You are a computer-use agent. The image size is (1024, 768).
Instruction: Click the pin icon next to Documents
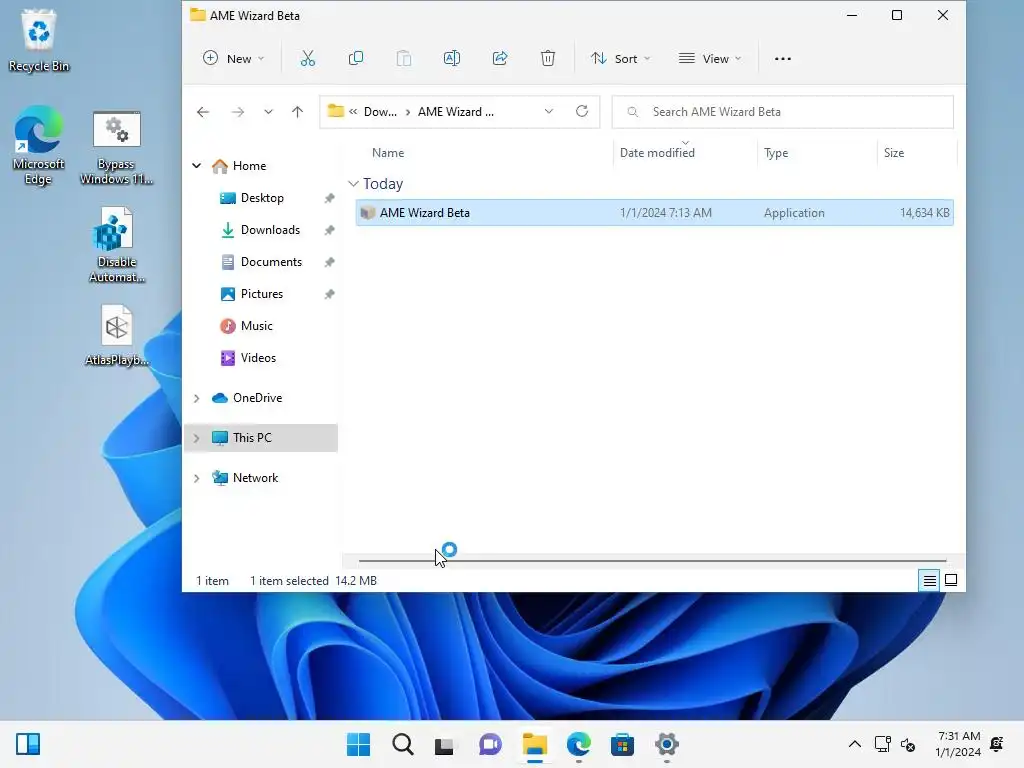[330, 263]
